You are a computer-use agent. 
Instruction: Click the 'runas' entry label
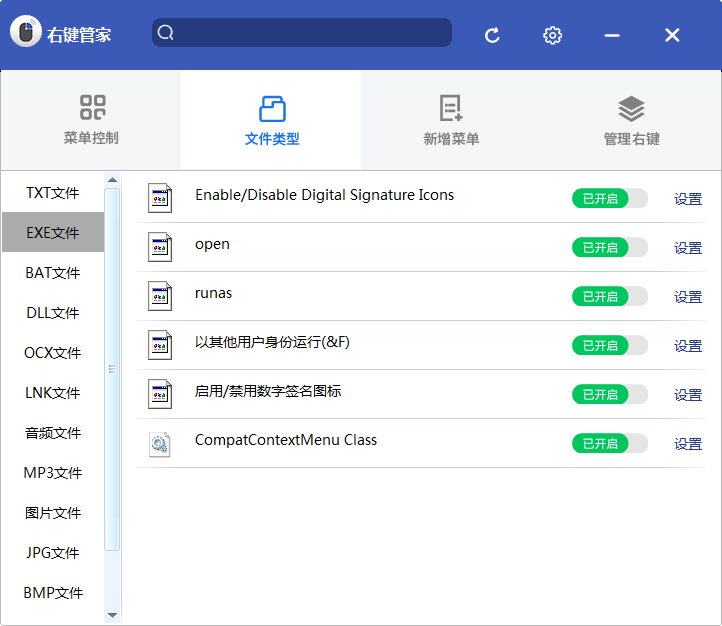coord(213,293)
